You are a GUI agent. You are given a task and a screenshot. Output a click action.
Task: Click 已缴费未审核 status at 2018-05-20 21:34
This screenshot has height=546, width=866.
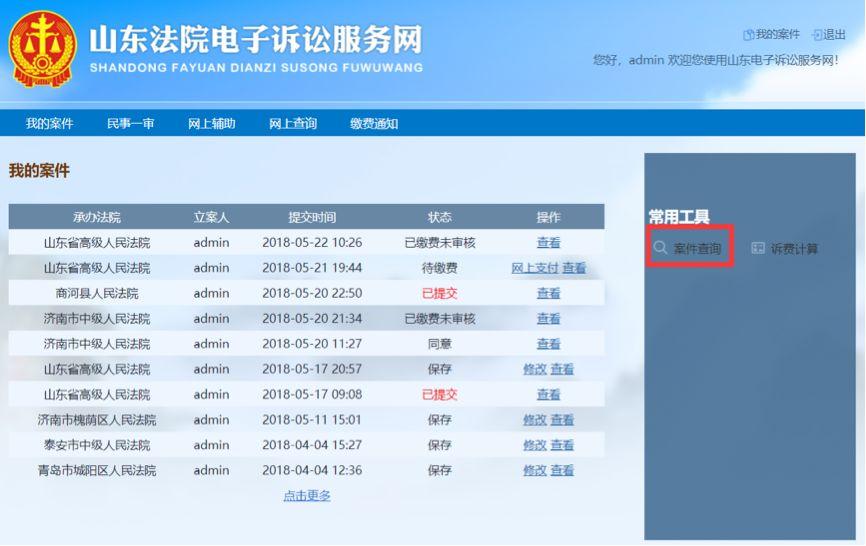(440, 319)
